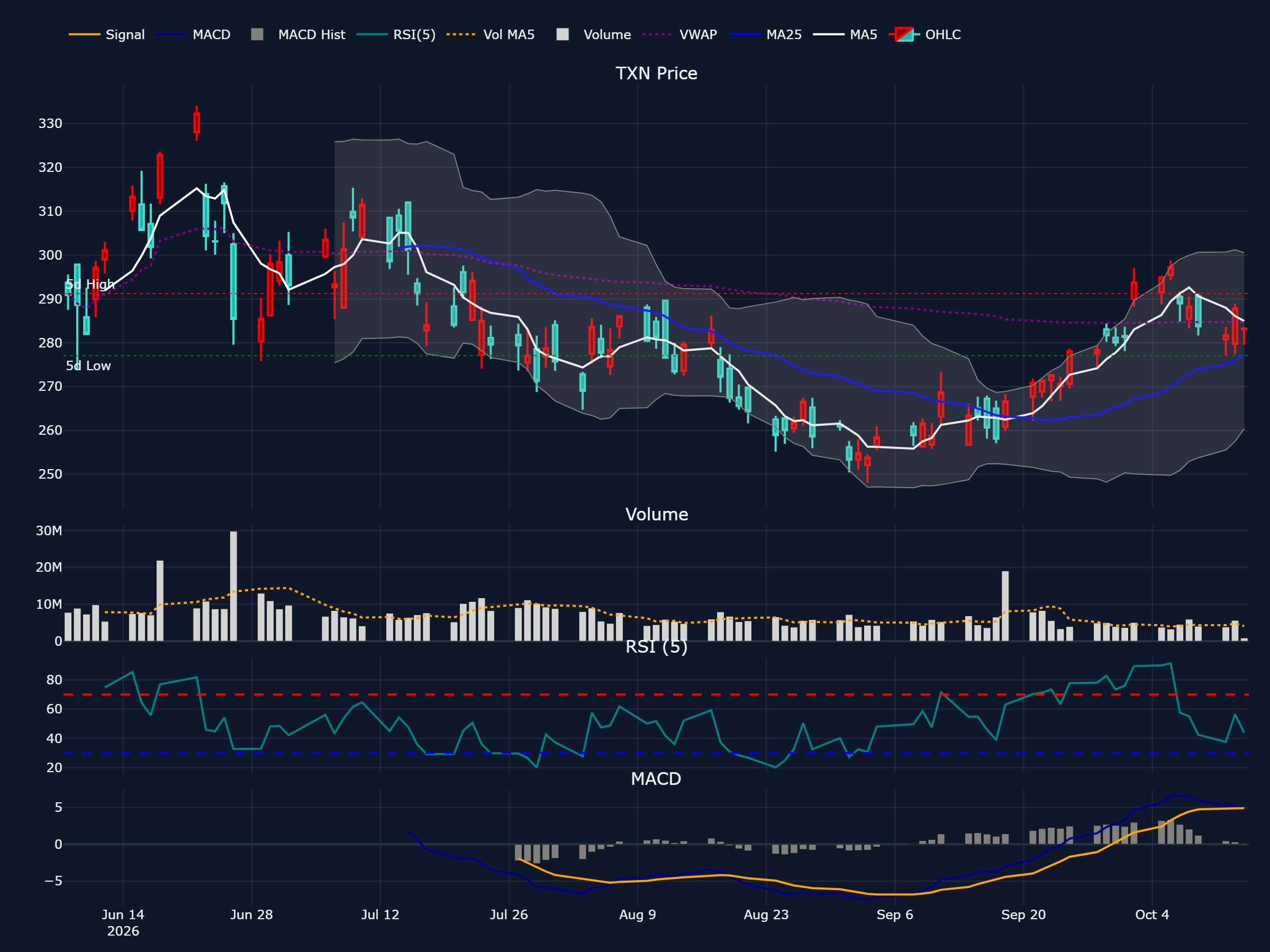Toggle the MA5 legend entry

845,34
